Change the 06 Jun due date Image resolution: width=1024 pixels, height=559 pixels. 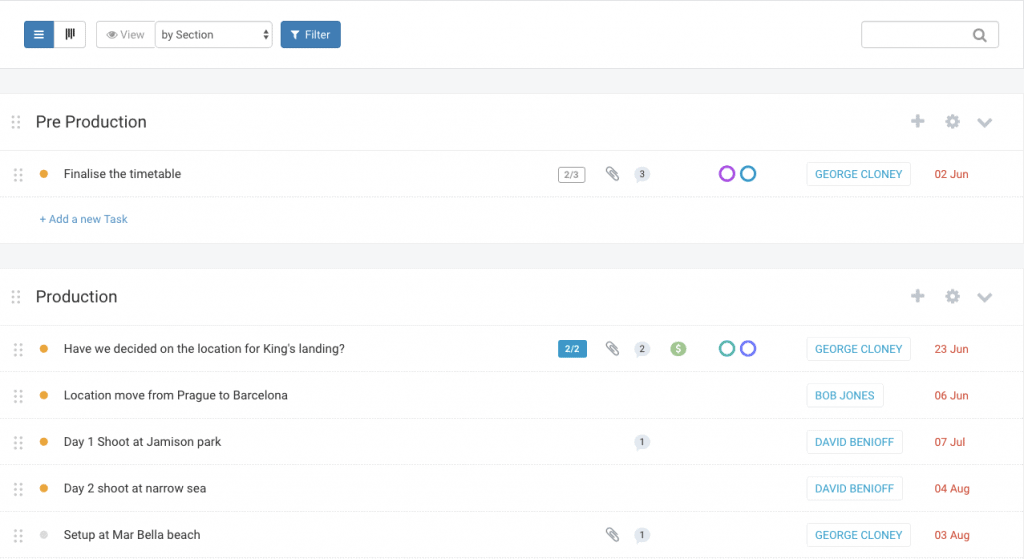(x=951, y=396)
